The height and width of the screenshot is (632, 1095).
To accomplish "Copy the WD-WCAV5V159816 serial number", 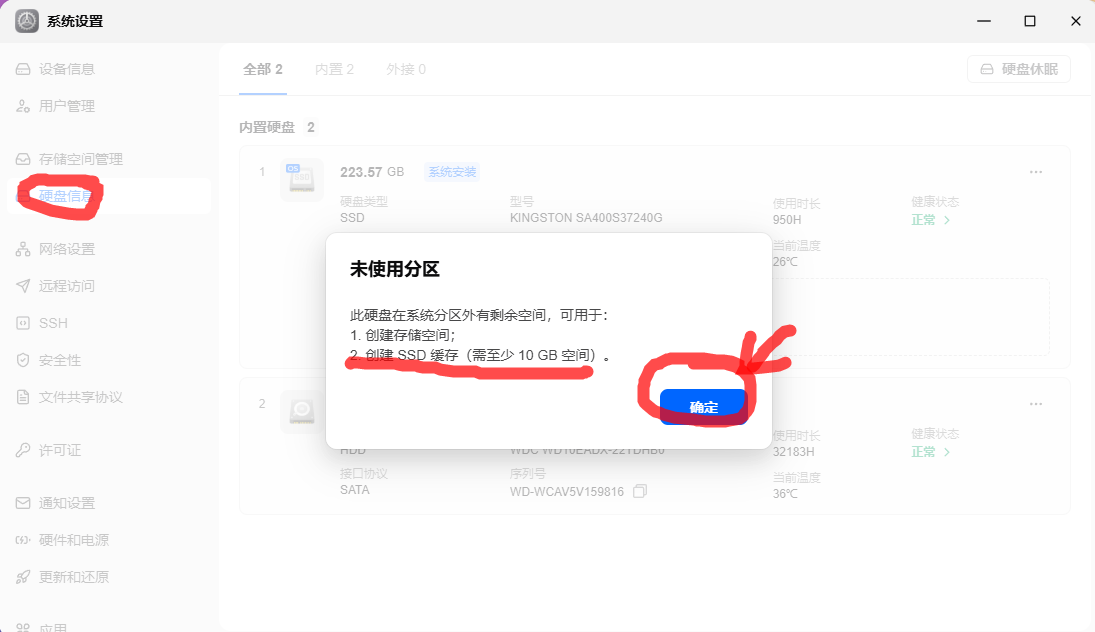I will tap(640, 492).
